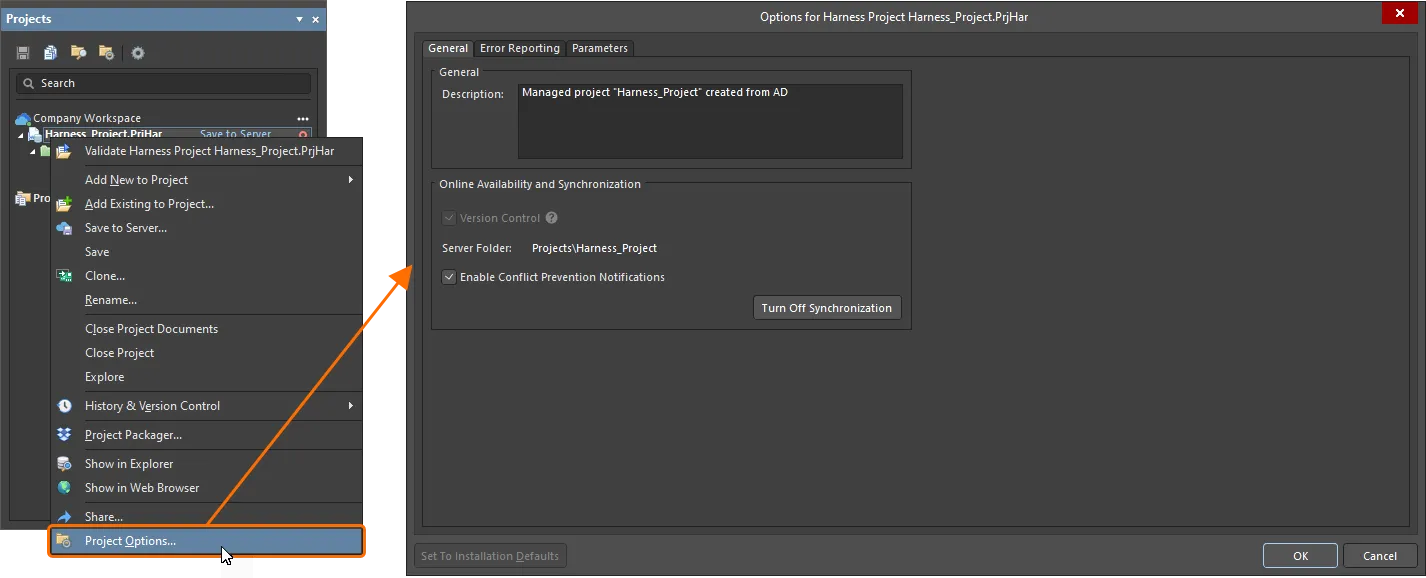Switch to the General tab
Image resolution: width=1426 pixels, height=578 pixels.
pyautogui.click(x=448, y=48)
